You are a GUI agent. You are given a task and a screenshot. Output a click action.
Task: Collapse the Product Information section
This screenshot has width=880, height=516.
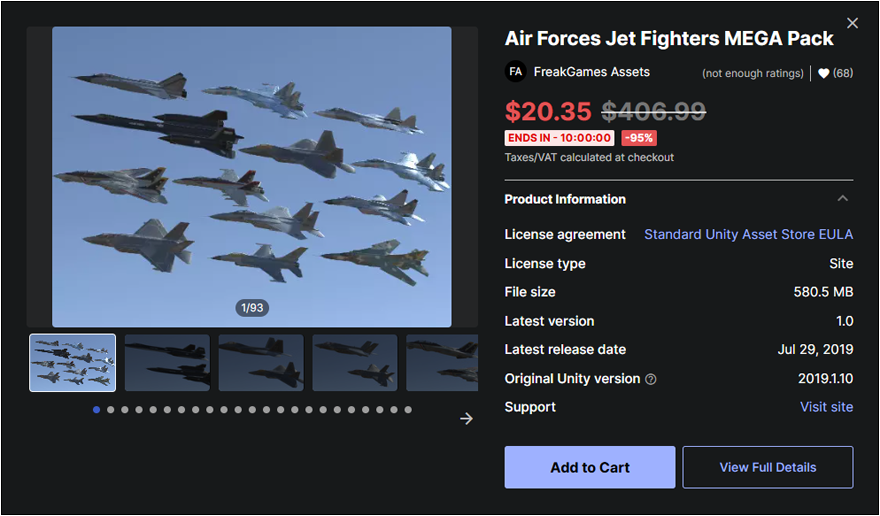point(842,199)
